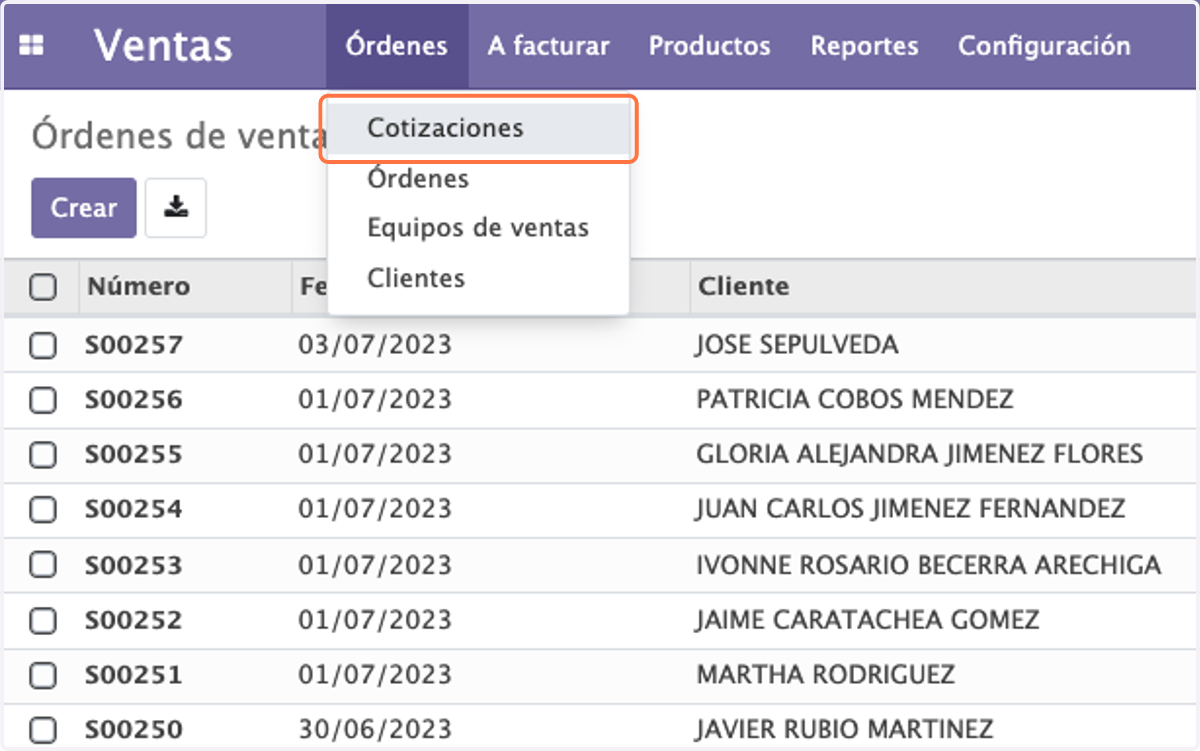The height and width of the screenshot is (751, 1200).
Task: Check the box for order S00252
Action: coord(43,620)
